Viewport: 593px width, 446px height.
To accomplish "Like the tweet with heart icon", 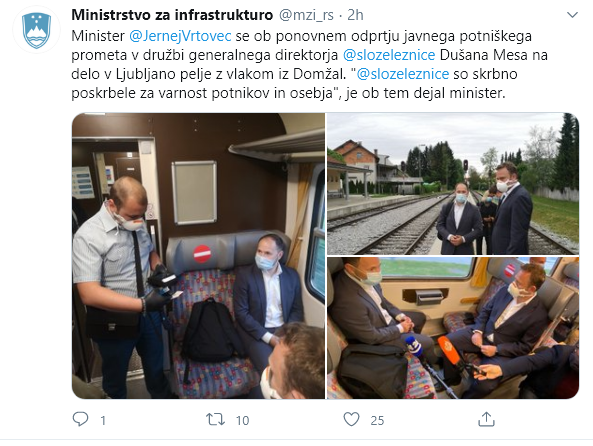I will point(351,420).
